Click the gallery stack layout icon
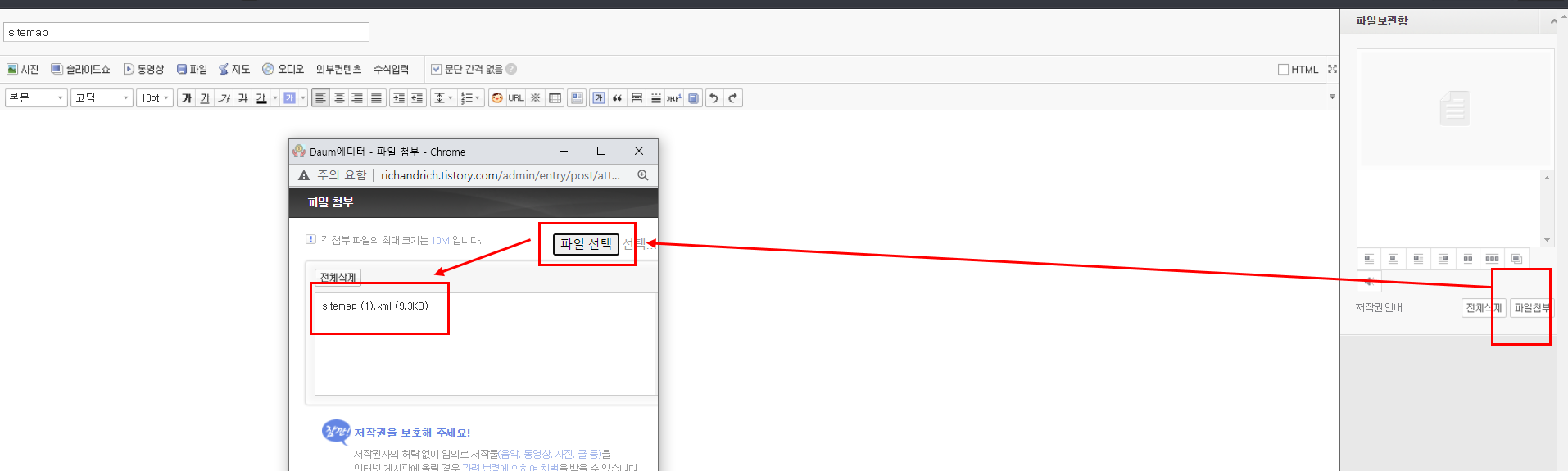Screen dimensions: 1568x471 pos(1516,259)
